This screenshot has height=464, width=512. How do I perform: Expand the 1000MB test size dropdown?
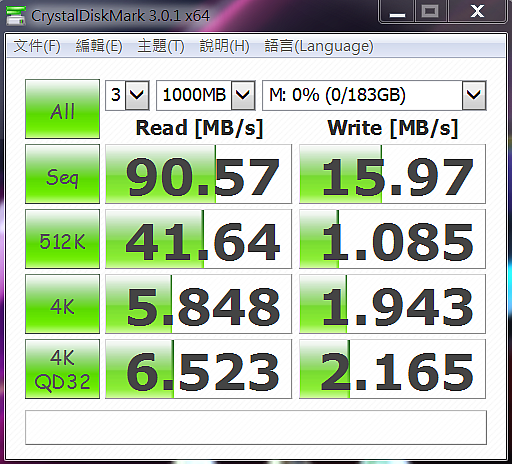243,95
